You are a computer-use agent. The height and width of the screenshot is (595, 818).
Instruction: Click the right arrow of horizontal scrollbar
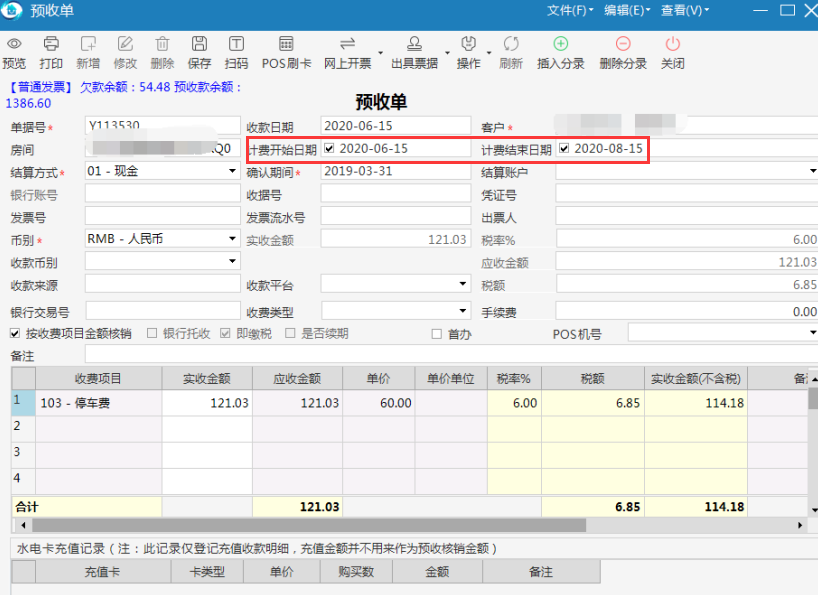pos(800,525)
